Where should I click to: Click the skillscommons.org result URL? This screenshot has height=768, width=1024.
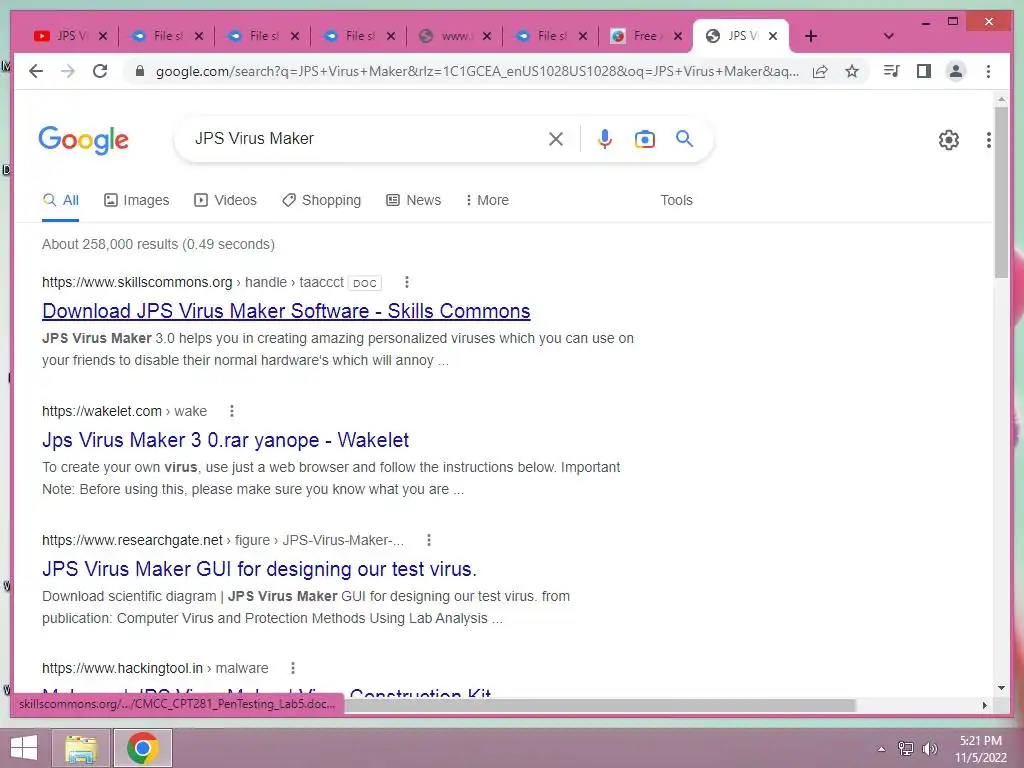(193, 282)
